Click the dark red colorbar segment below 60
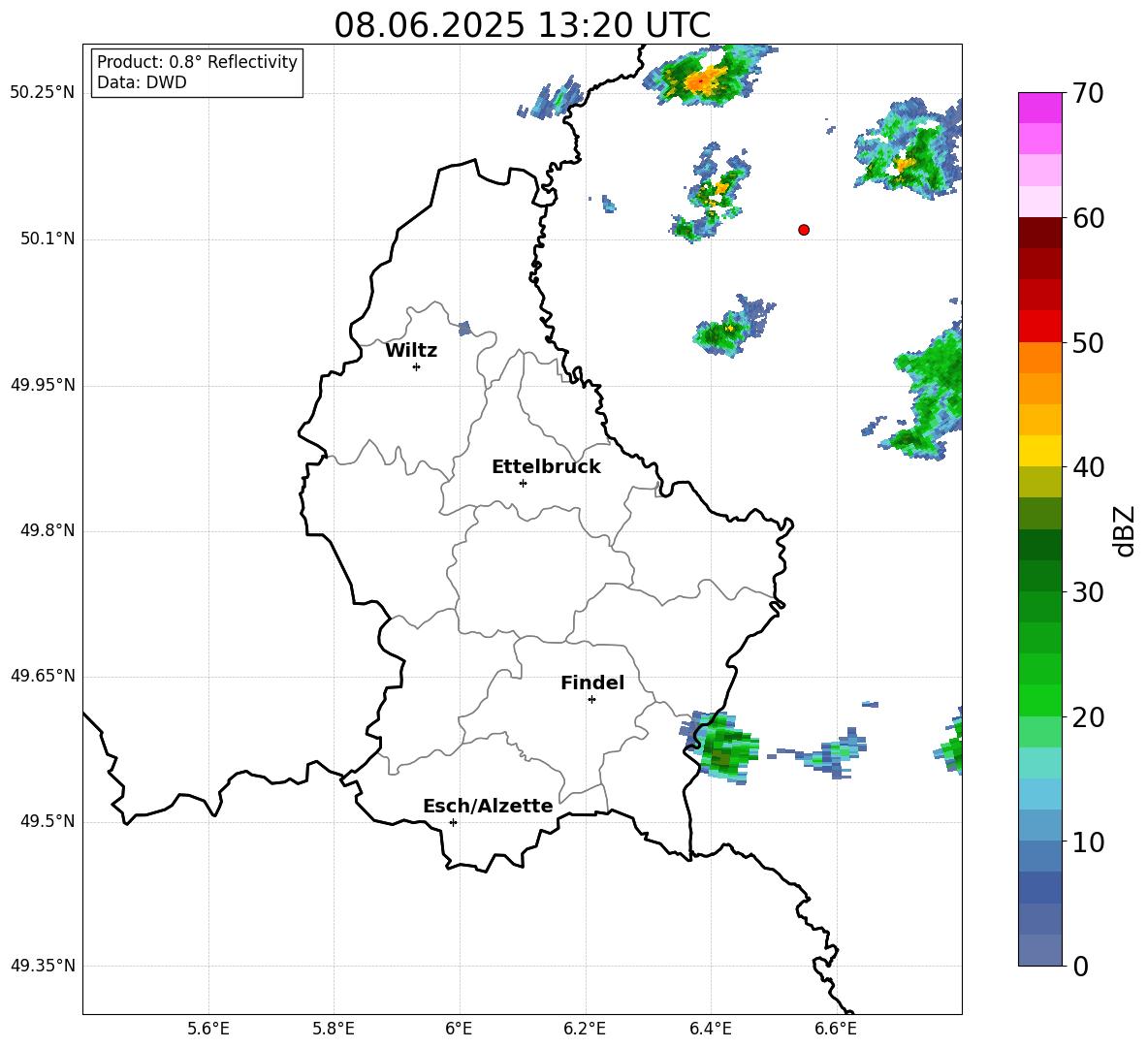The width and height of the screenshot is (1148, 1048). click(1040, 233)
